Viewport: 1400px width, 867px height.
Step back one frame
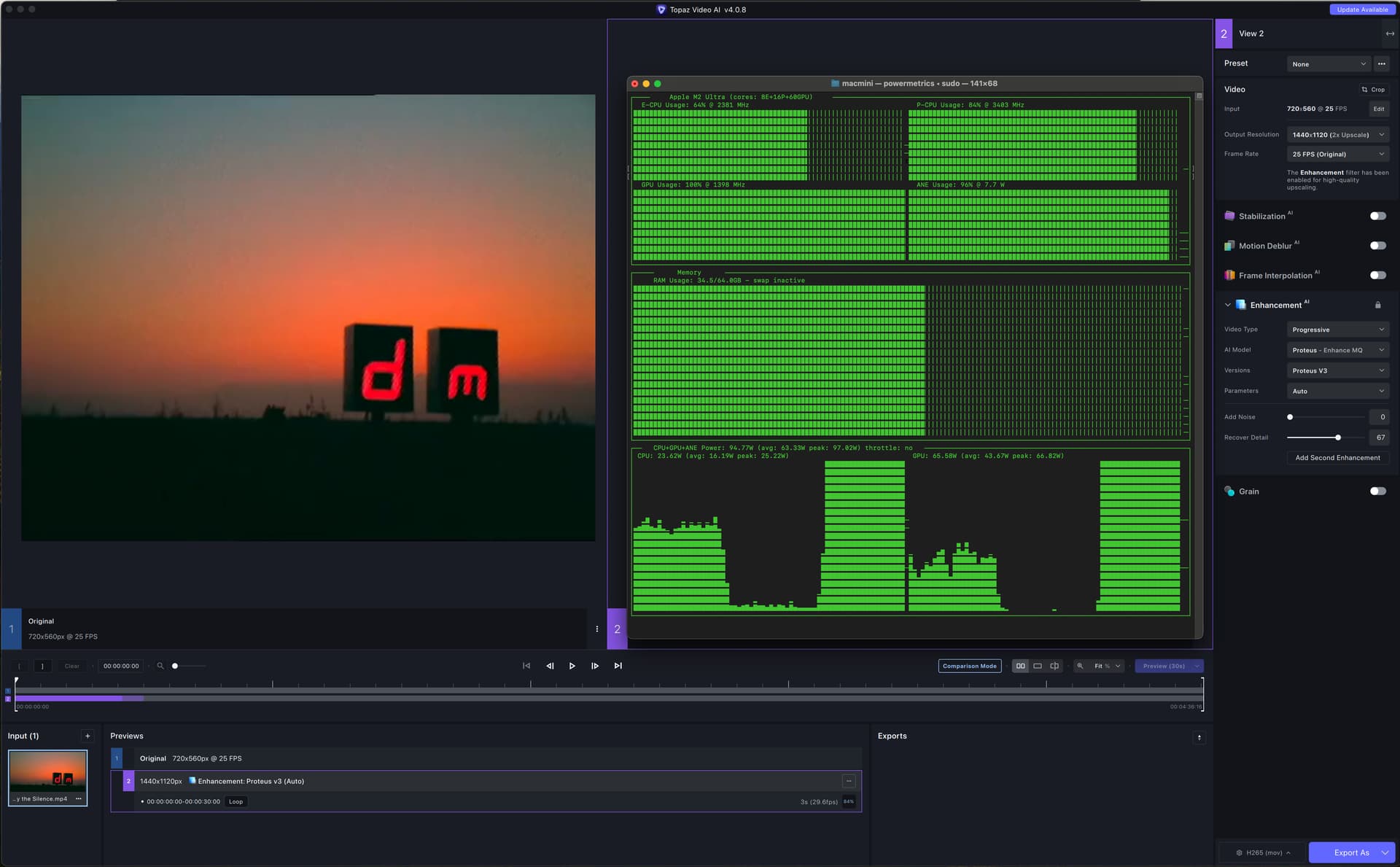tap(550, 666)
